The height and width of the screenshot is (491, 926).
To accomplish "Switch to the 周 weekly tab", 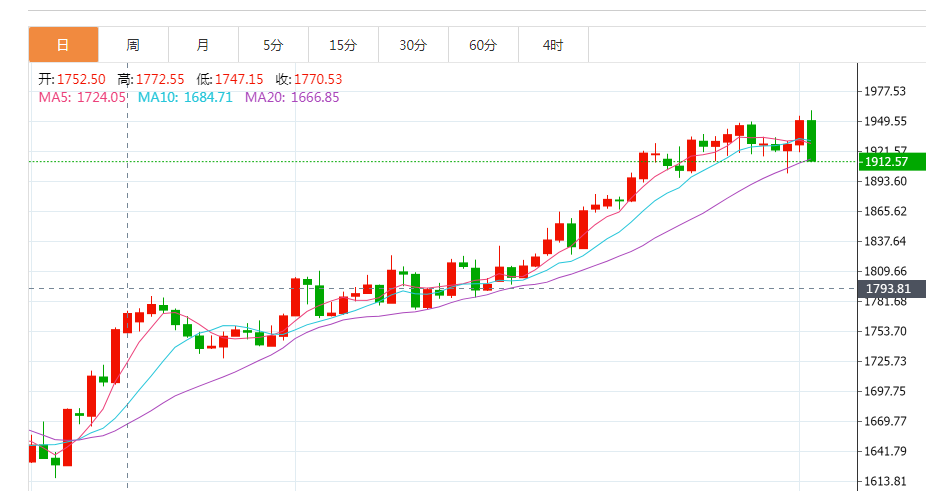I will point(133,45).
